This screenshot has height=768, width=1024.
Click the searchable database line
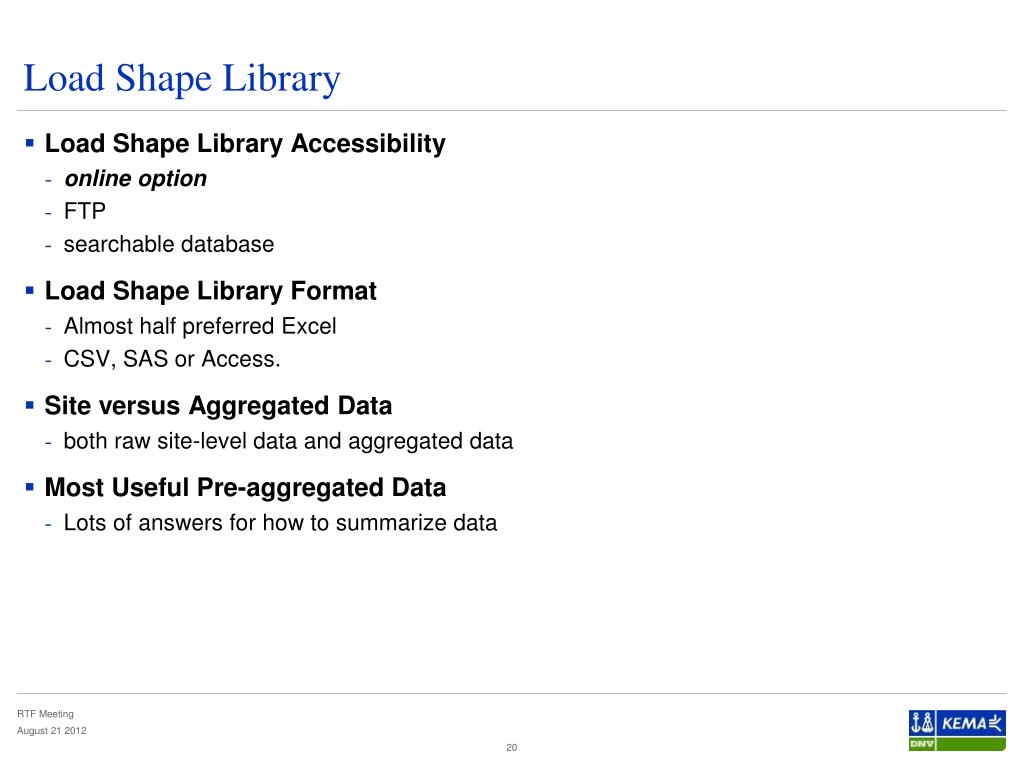(168, 244)
